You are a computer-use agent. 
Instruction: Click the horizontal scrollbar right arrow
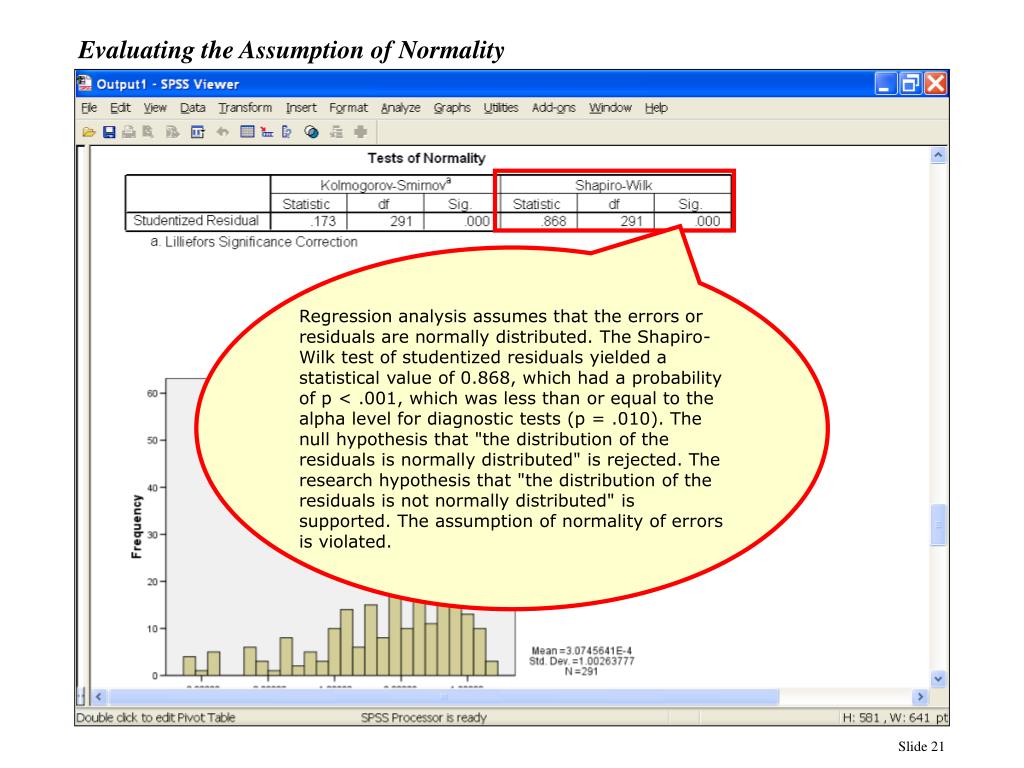[x=921, y=697]
